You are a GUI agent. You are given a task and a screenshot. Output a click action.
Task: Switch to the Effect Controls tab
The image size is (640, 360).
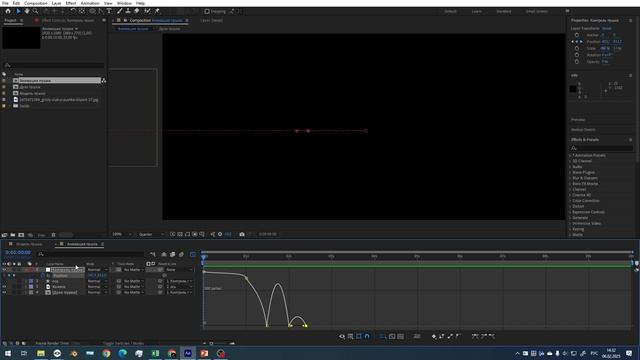click(67, 20)
